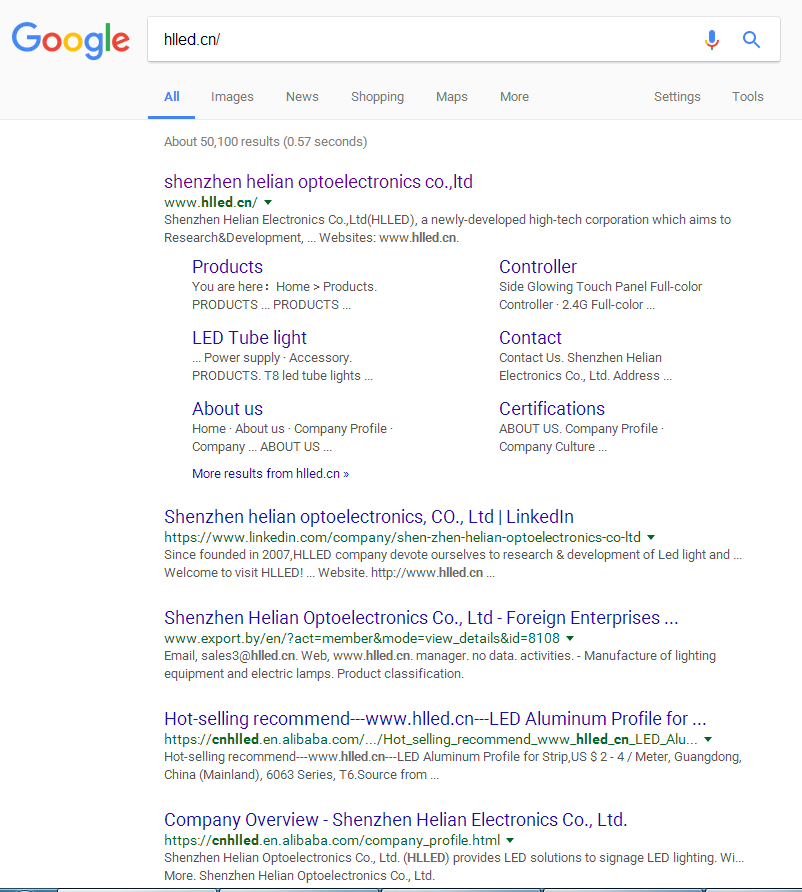
Task: Click snippet text 'Email, sales3@hlled.cn'
Action: (229, 656)
